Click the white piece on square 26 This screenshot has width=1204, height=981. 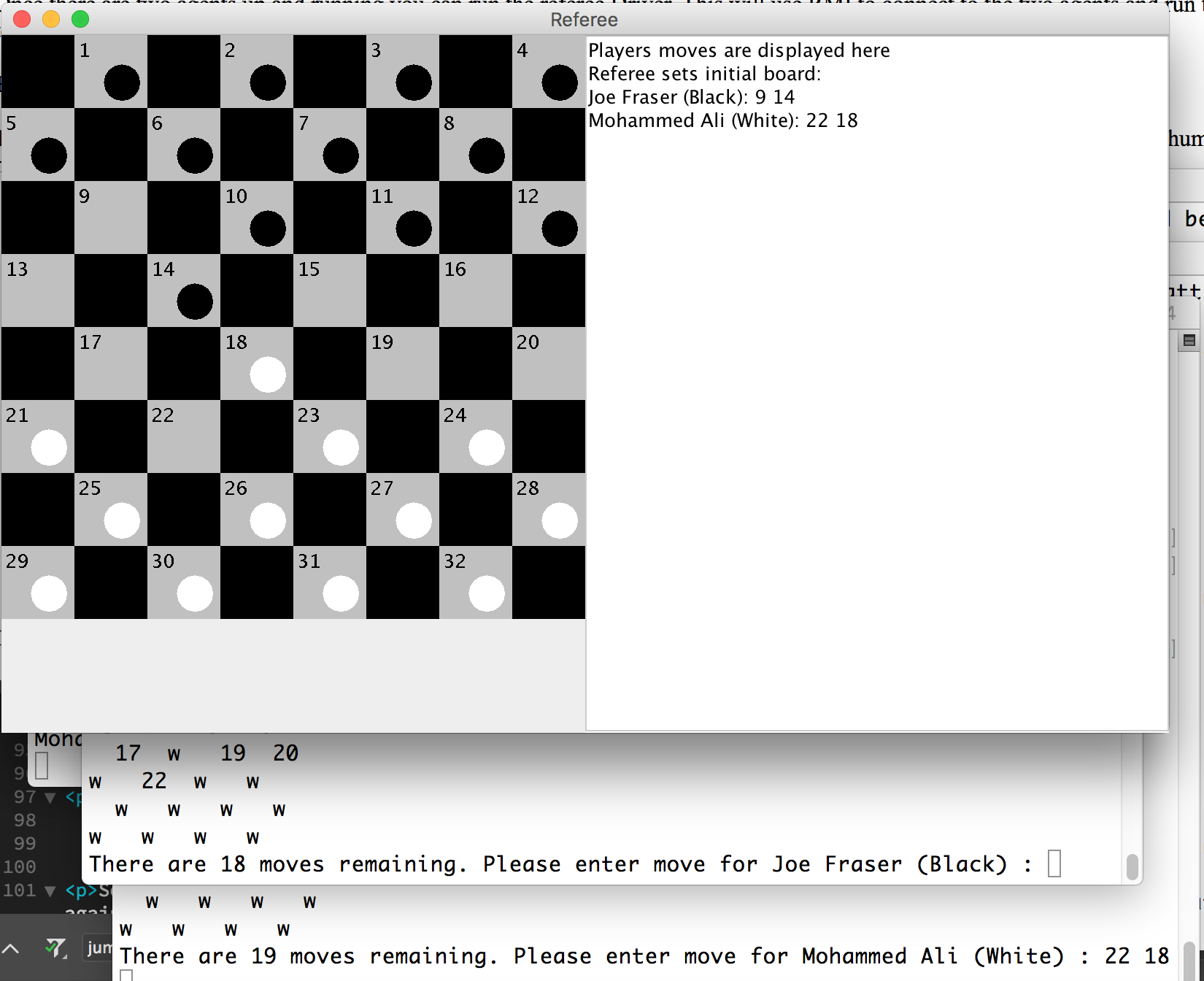tap(268, 520)
